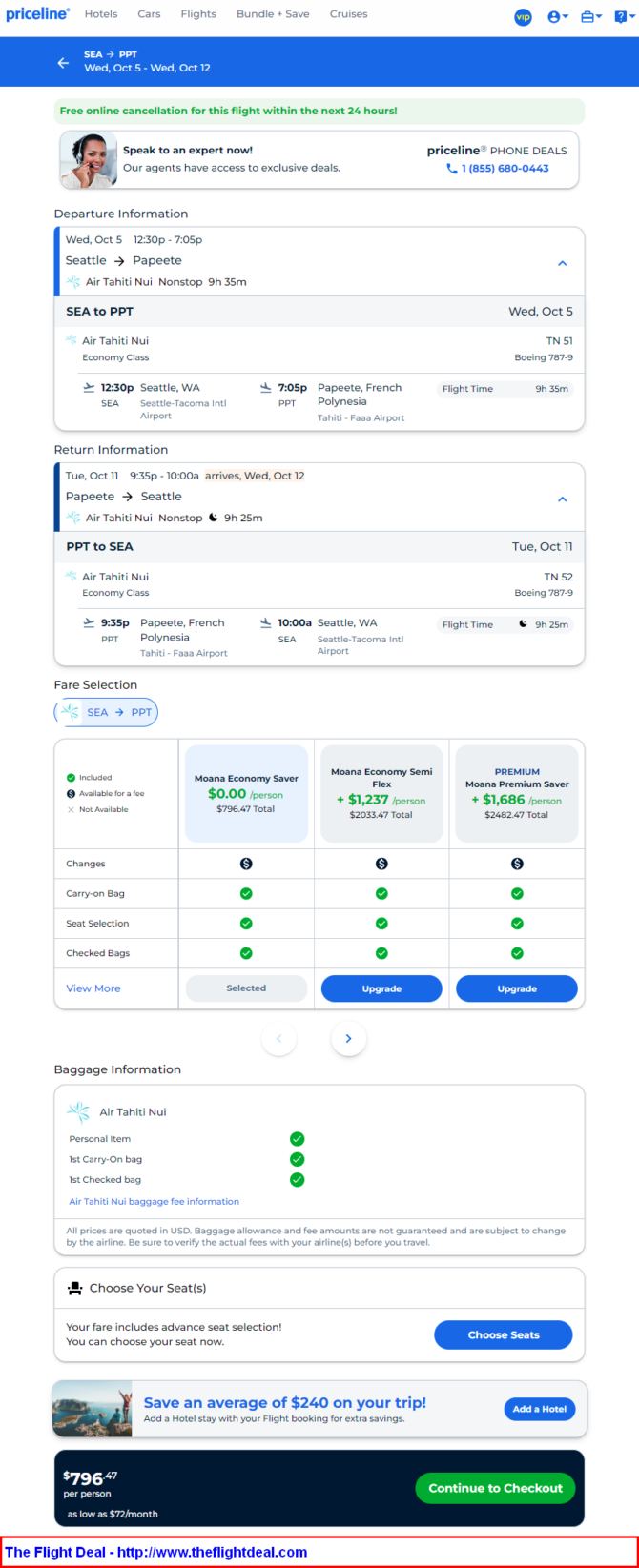Click the takeoff icon beside 9:35p

pos(89,623)
